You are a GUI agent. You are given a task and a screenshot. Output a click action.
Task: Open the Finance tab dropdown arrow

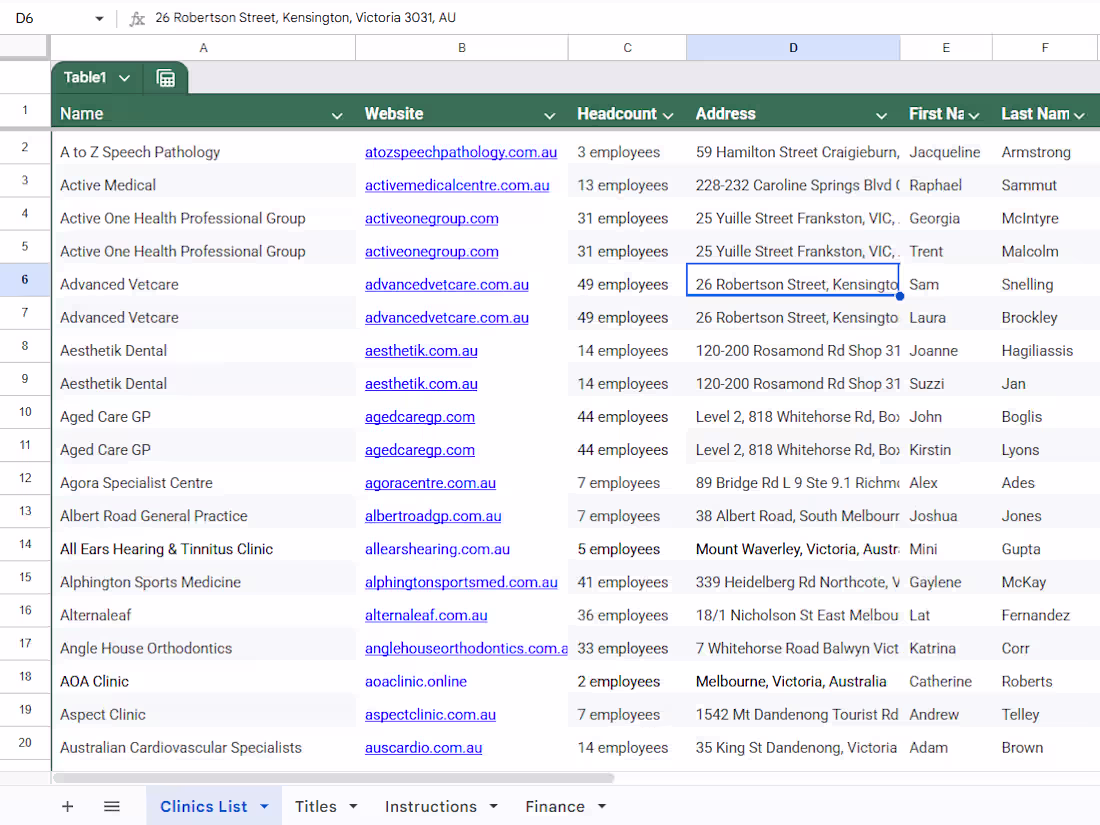coord(601,806)
